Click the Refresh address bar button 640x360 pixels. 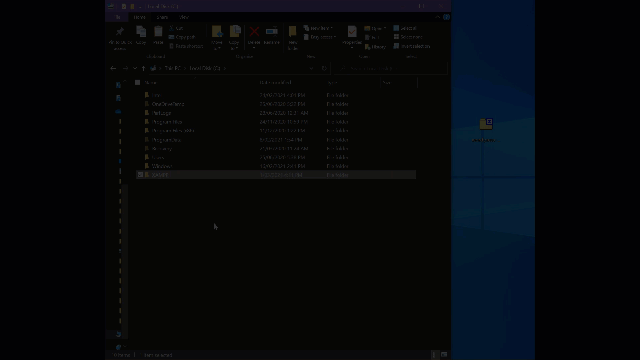pyautogui.click(x=324, y=68)
